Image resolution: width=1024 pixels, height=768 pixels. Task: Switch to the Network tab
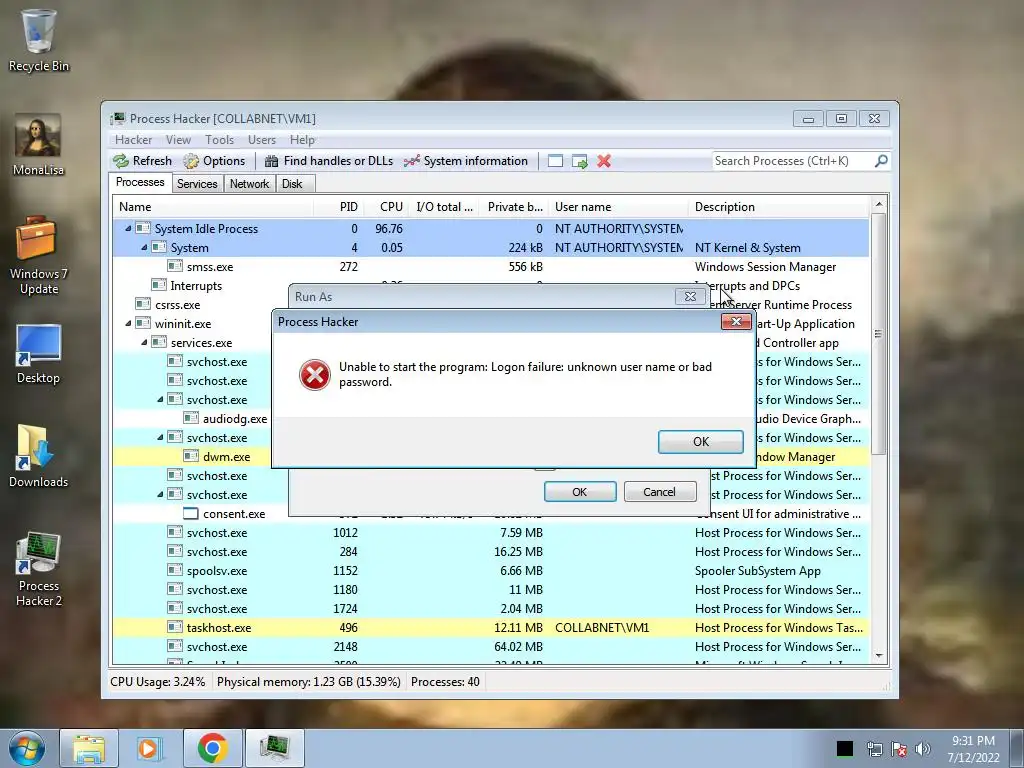[x=249, y=184]
